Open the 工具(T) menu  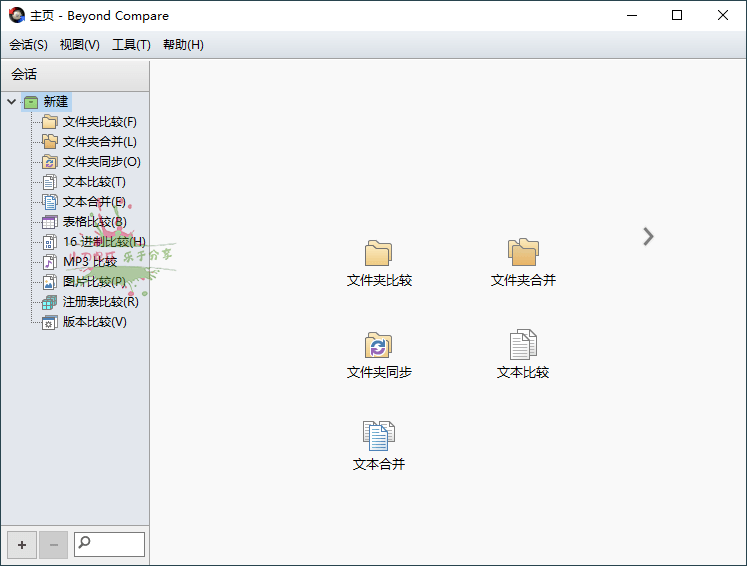(131, 45)
